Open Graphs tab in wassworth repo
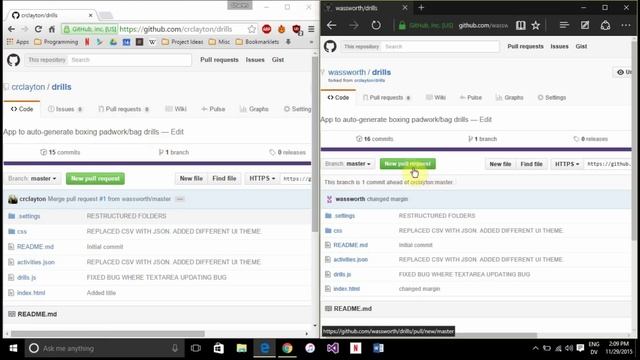Viewport: 640px width, 360px height. [x=509, y=98]
